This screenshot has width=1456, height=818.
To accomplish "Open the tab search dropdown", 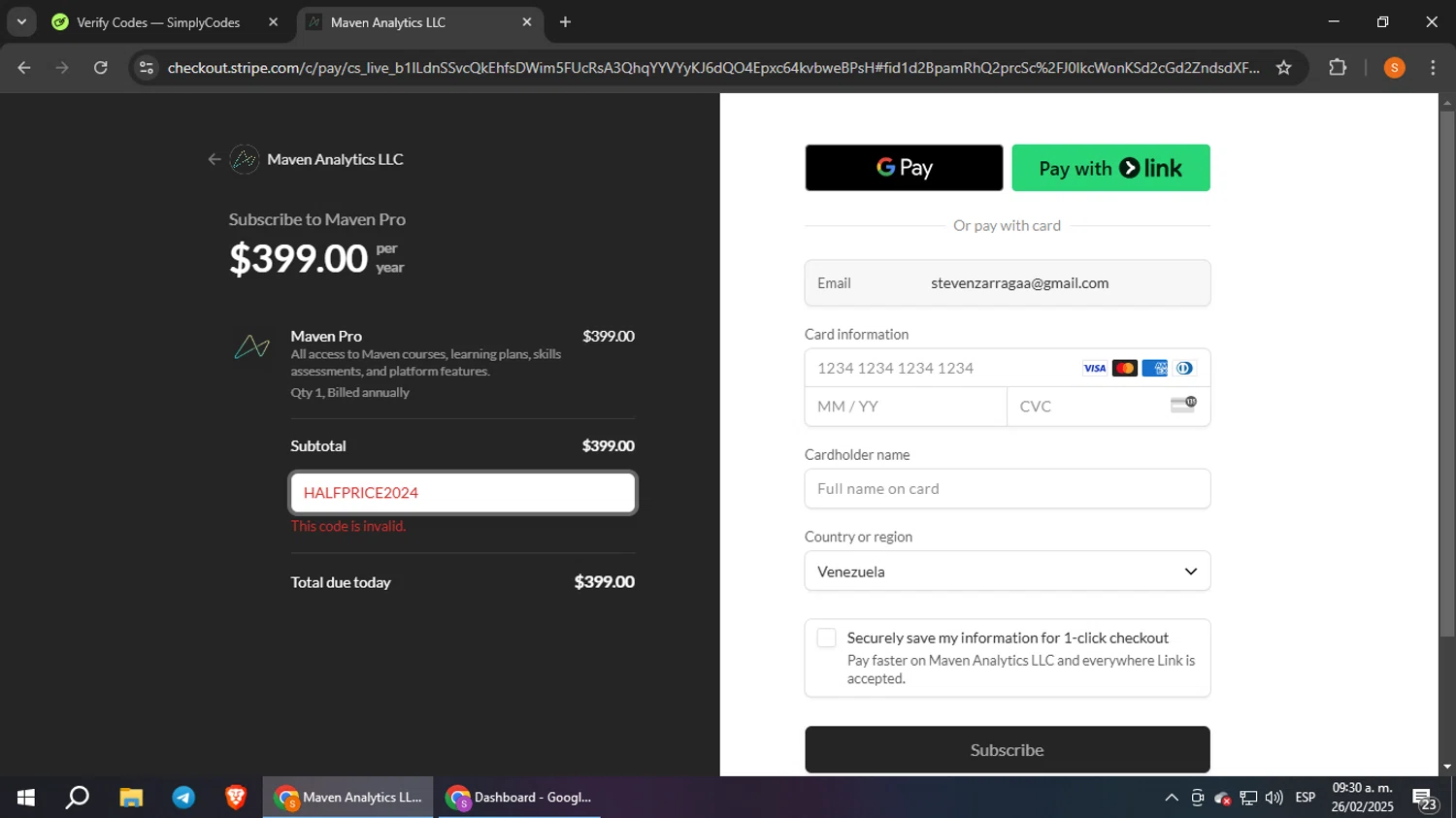I will click(21, 22).
